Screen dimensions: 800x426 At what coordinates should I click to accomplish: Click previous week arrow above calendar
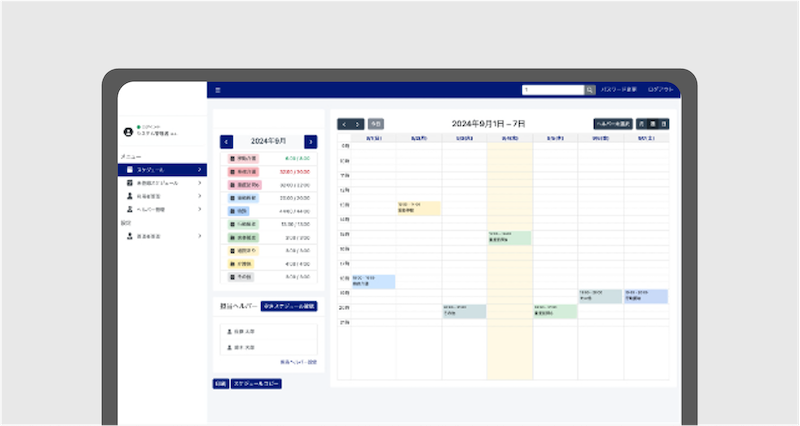[345, 124]
